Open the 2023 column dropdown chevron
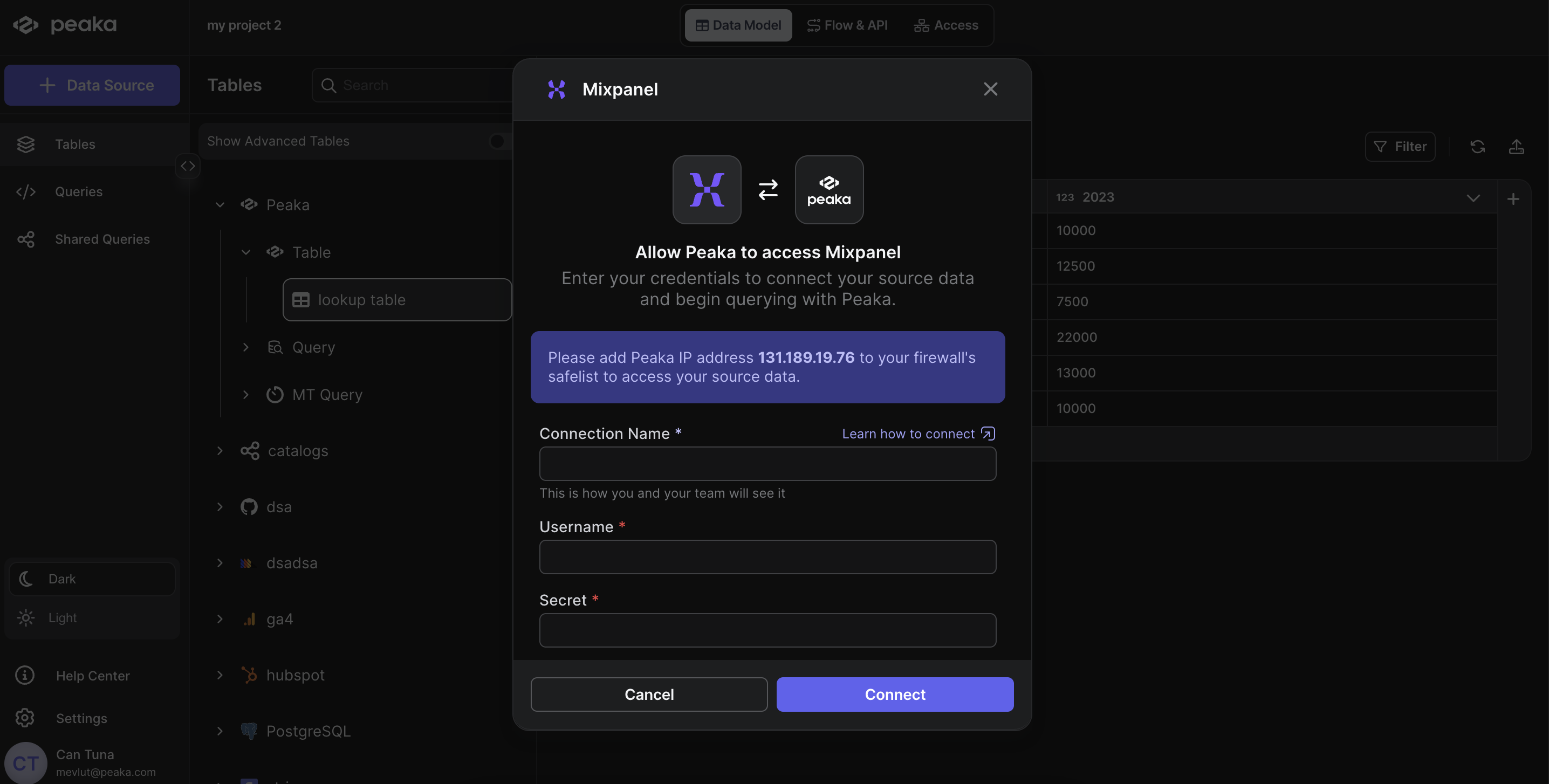This screenshot has height=784, width=1549. click(x=1472, y=198)
